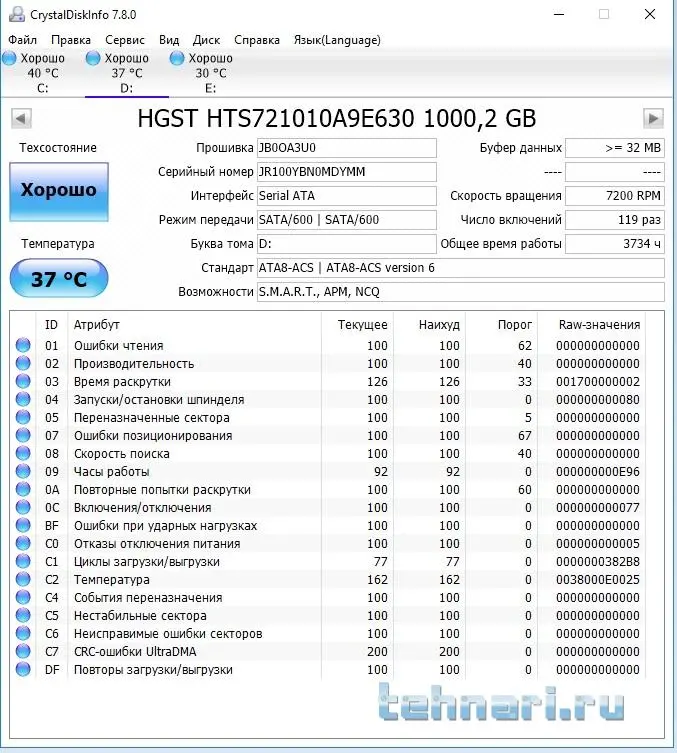677x753 pixels.
Task: Click raw value 000000000077
Action: tap(598, 508)
